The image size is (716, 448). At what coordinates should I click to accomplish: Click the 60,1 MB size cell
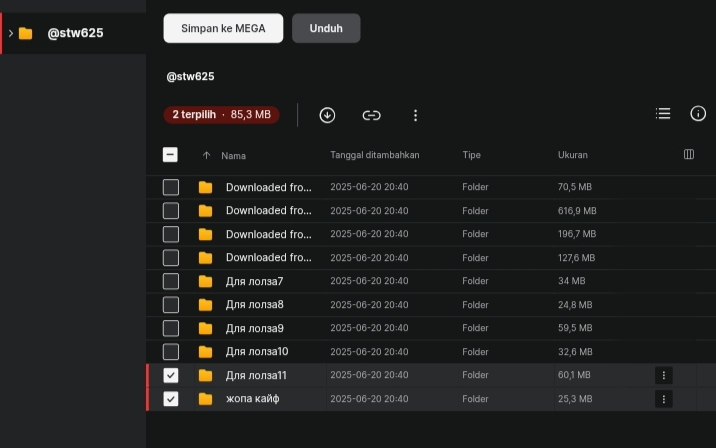[x=574, y=375]
